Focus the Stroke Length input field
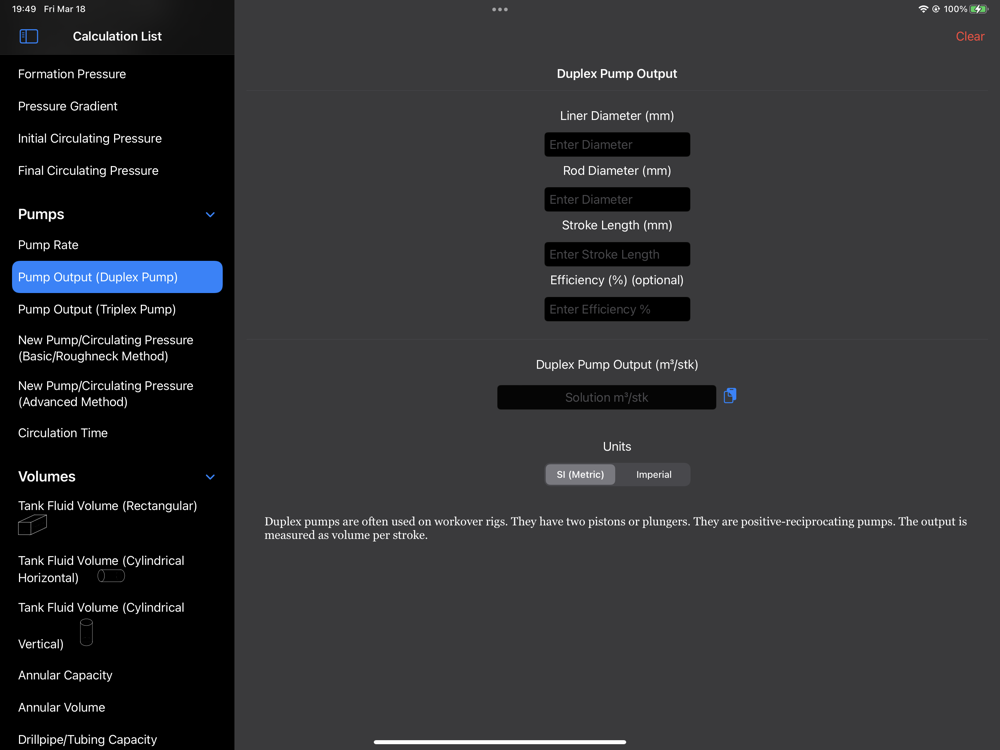This screenshot has height=750, width=1000. pyautogui.click(x=617, y=254)
